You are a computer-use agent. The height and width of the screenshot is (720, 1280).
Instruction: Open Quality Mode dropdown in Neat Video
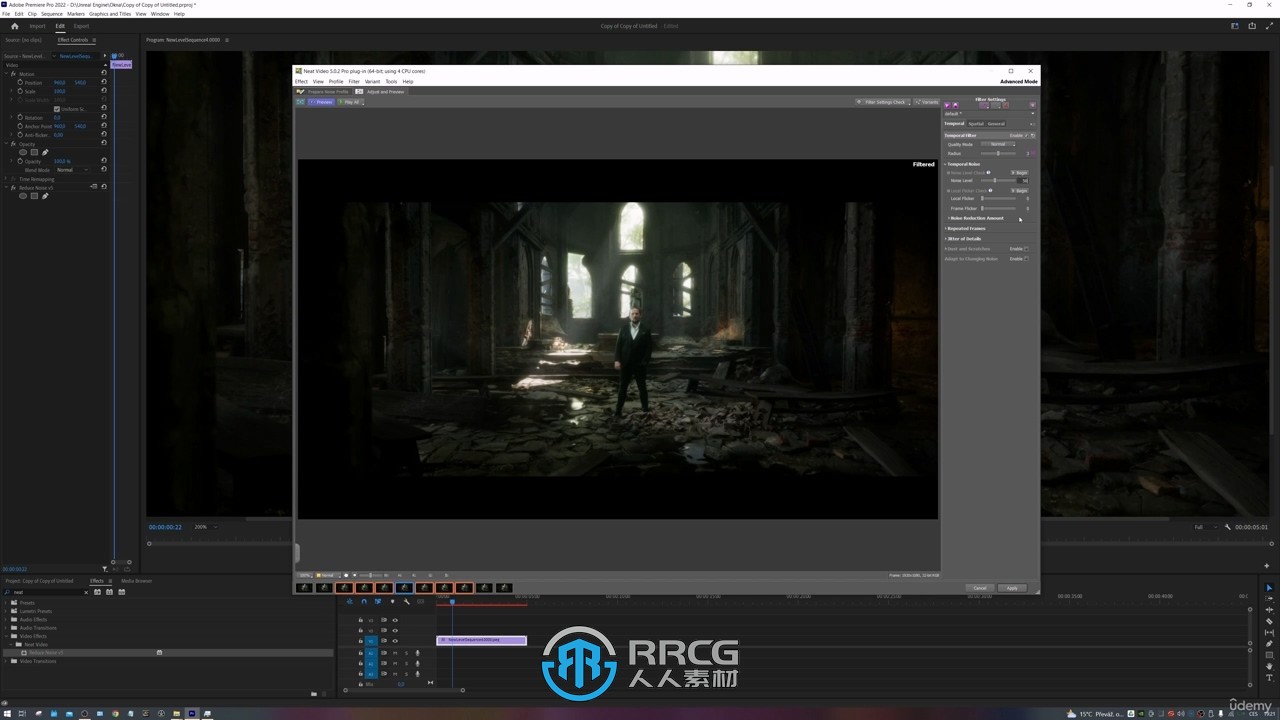(998, 144)
